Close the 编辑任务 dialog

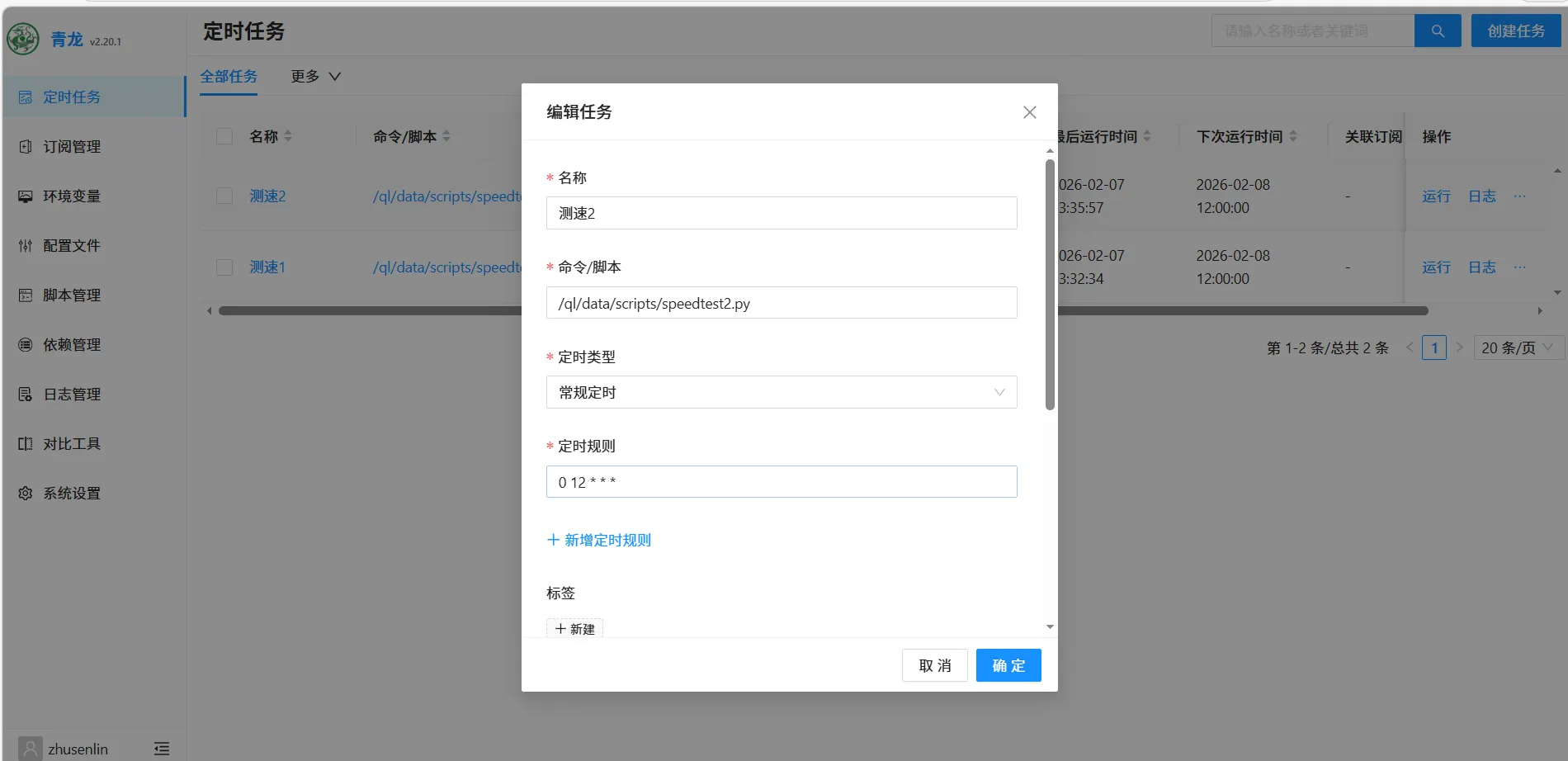[x=1029, y=112]
